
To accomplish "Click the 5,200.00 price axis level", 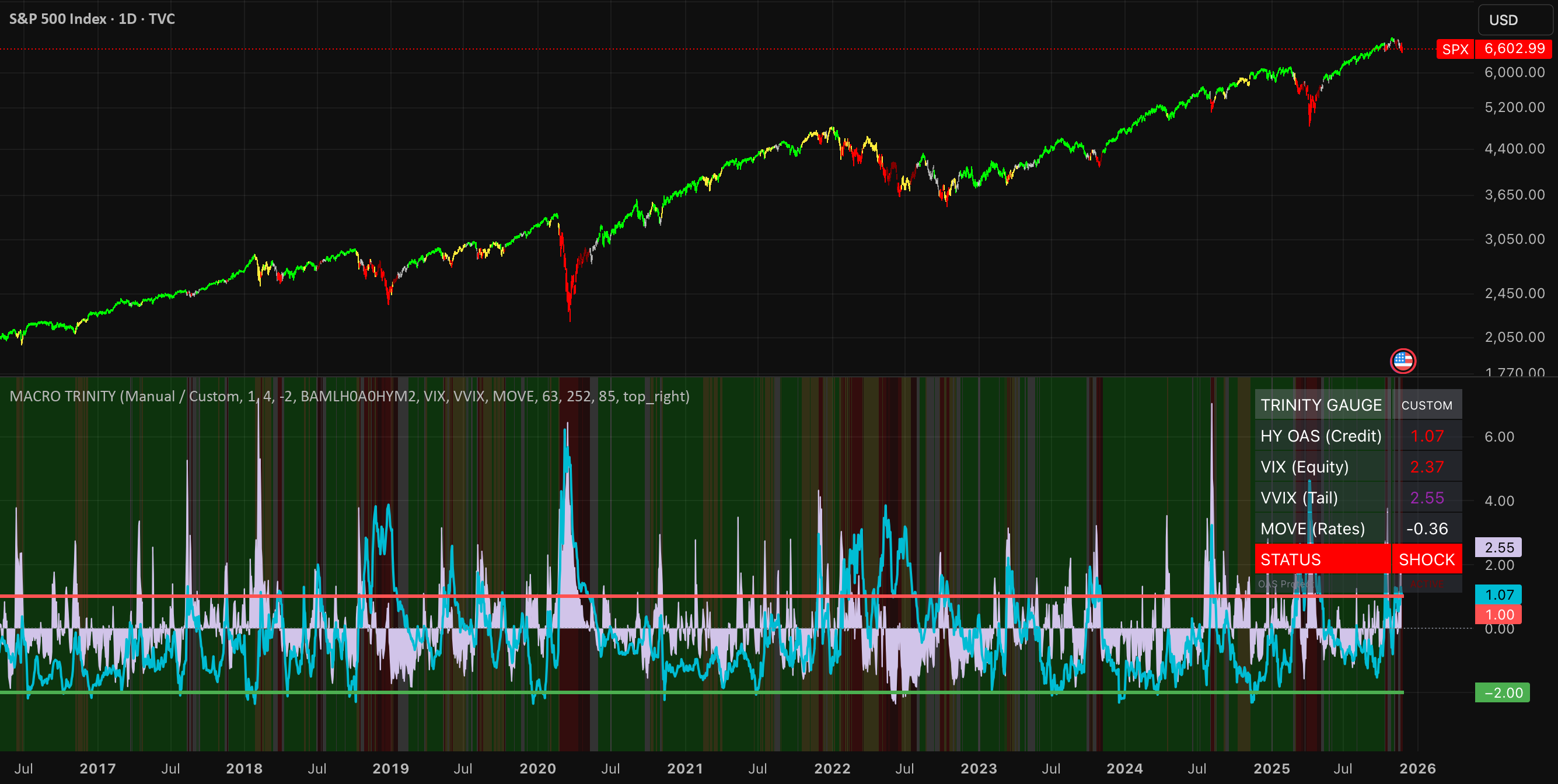I will pyautogui.click(x=1514, y=107).
